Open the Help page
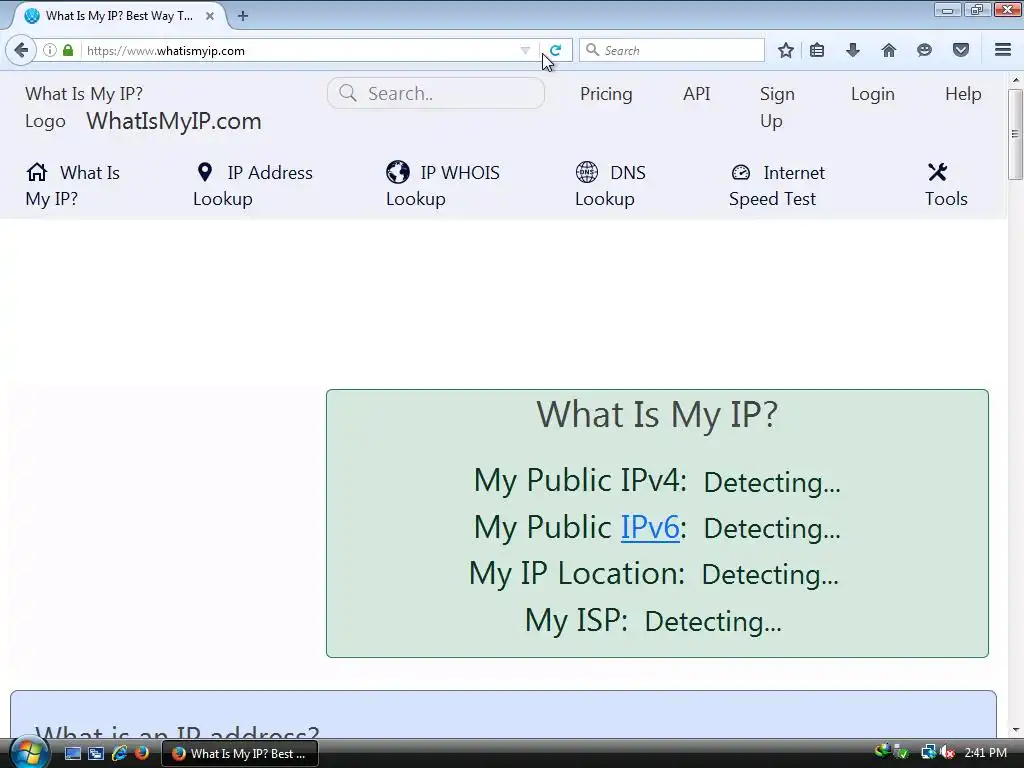1024x768 pixels. pyautogui.click(x=963, y=94)
